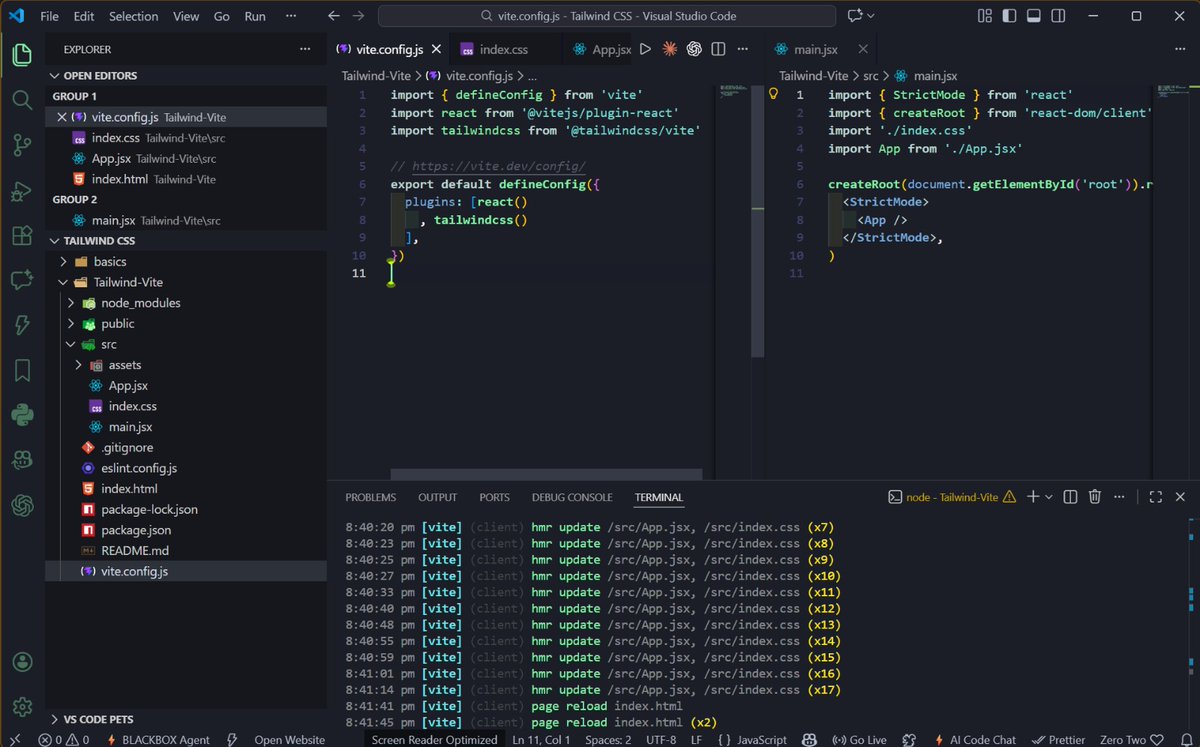Click Open Website in status bar
This screenshot has width=1200, height=747.
[x=289, y=740]
